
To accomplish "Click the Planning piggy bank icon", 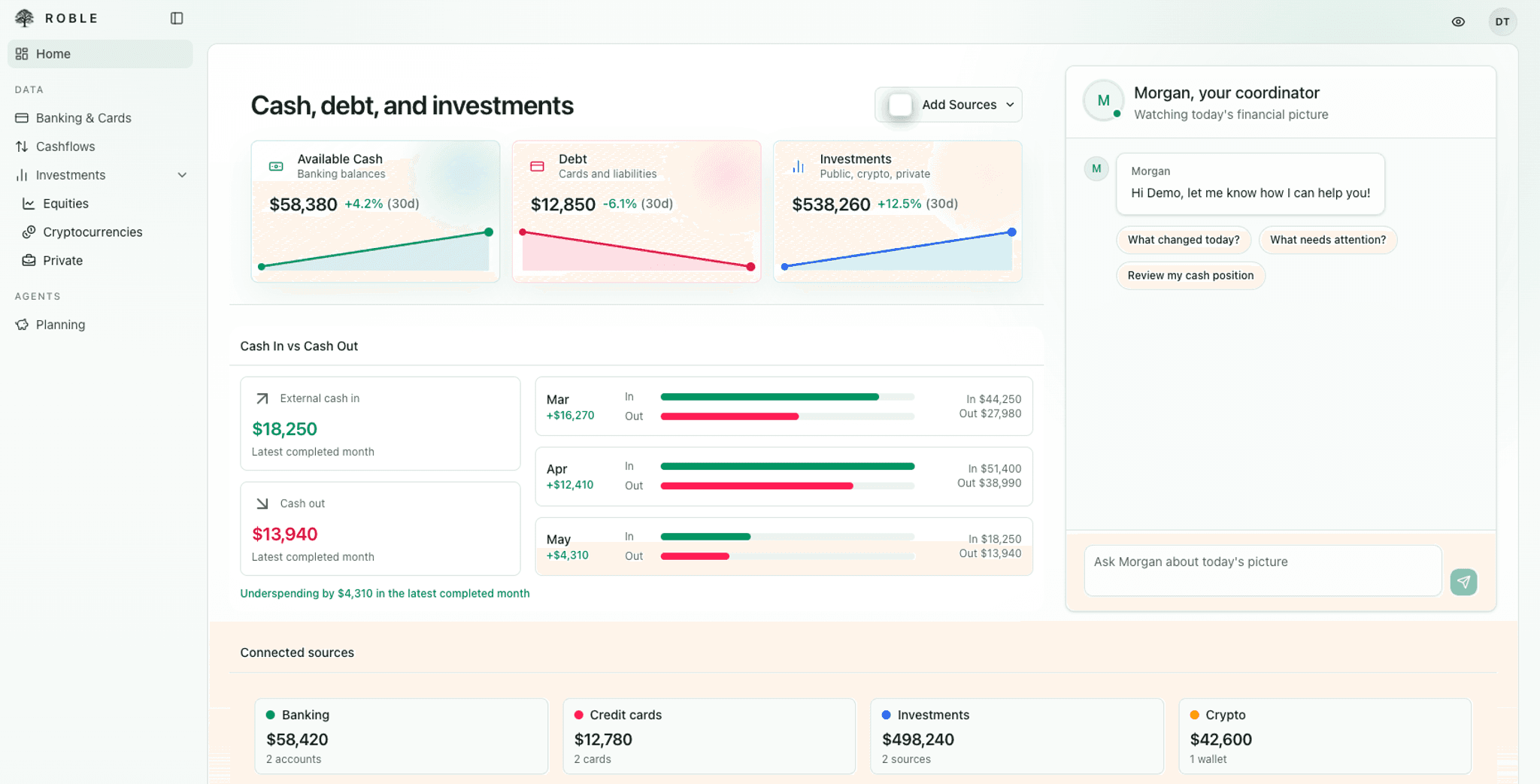I will click(x=22, y=325).
